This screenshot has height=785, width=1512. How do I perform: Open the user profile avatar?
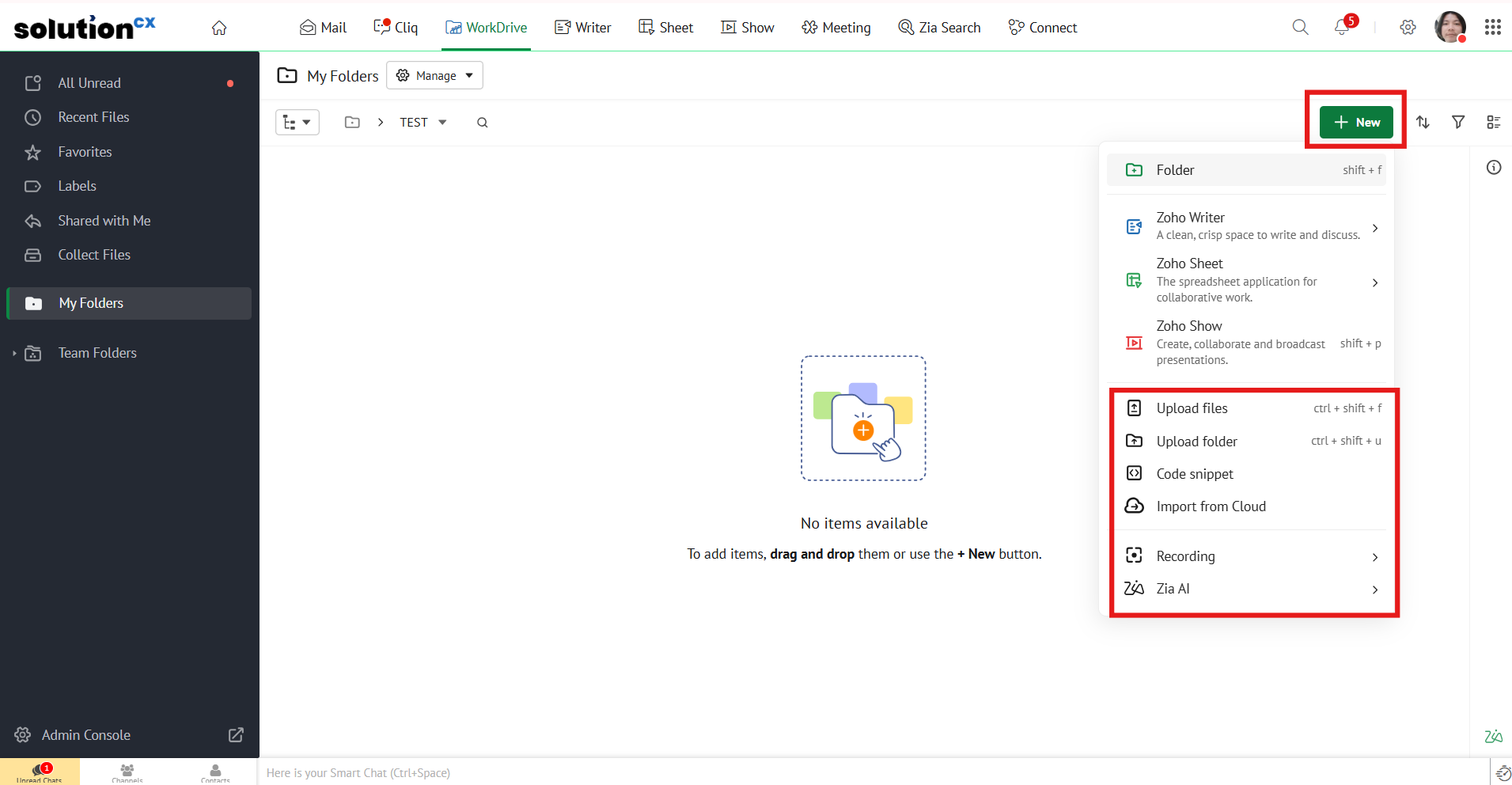[1450, 27]
